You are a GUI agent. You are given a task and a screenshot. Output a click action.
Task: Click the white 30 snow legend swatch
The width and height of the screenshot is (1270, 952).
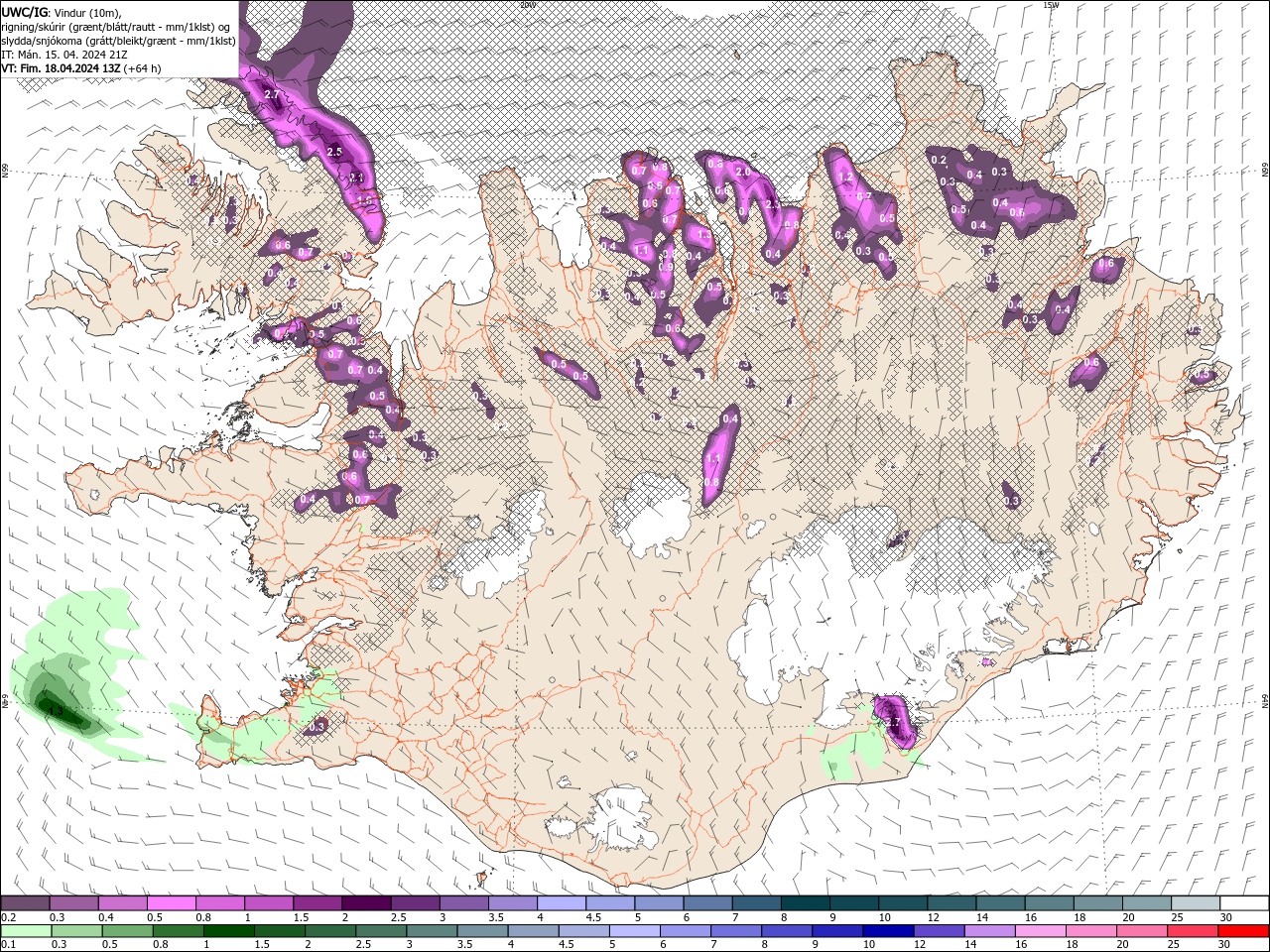coord(1244,903)
